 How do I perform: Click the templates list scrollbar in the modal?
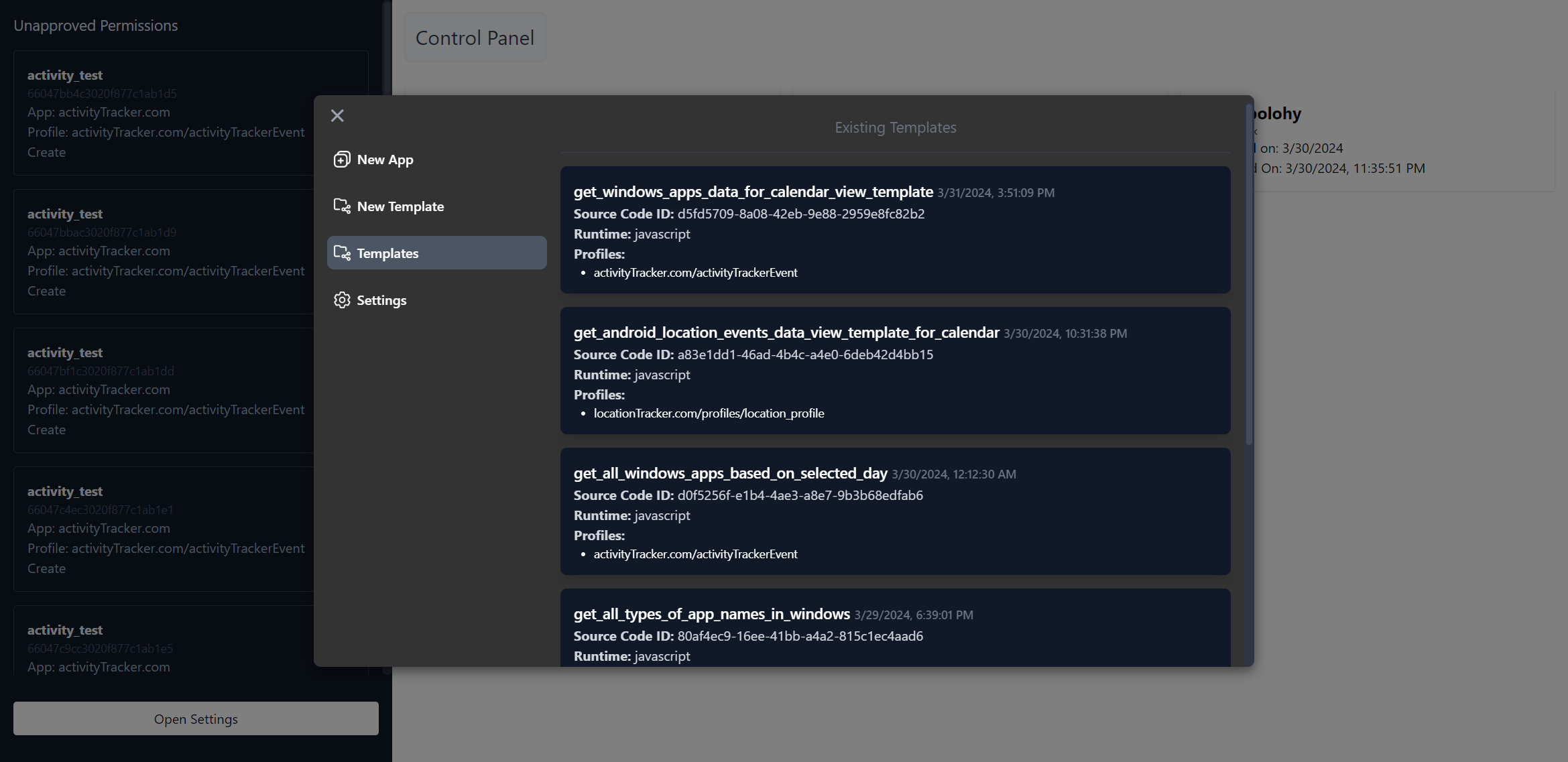[1249, 273]
